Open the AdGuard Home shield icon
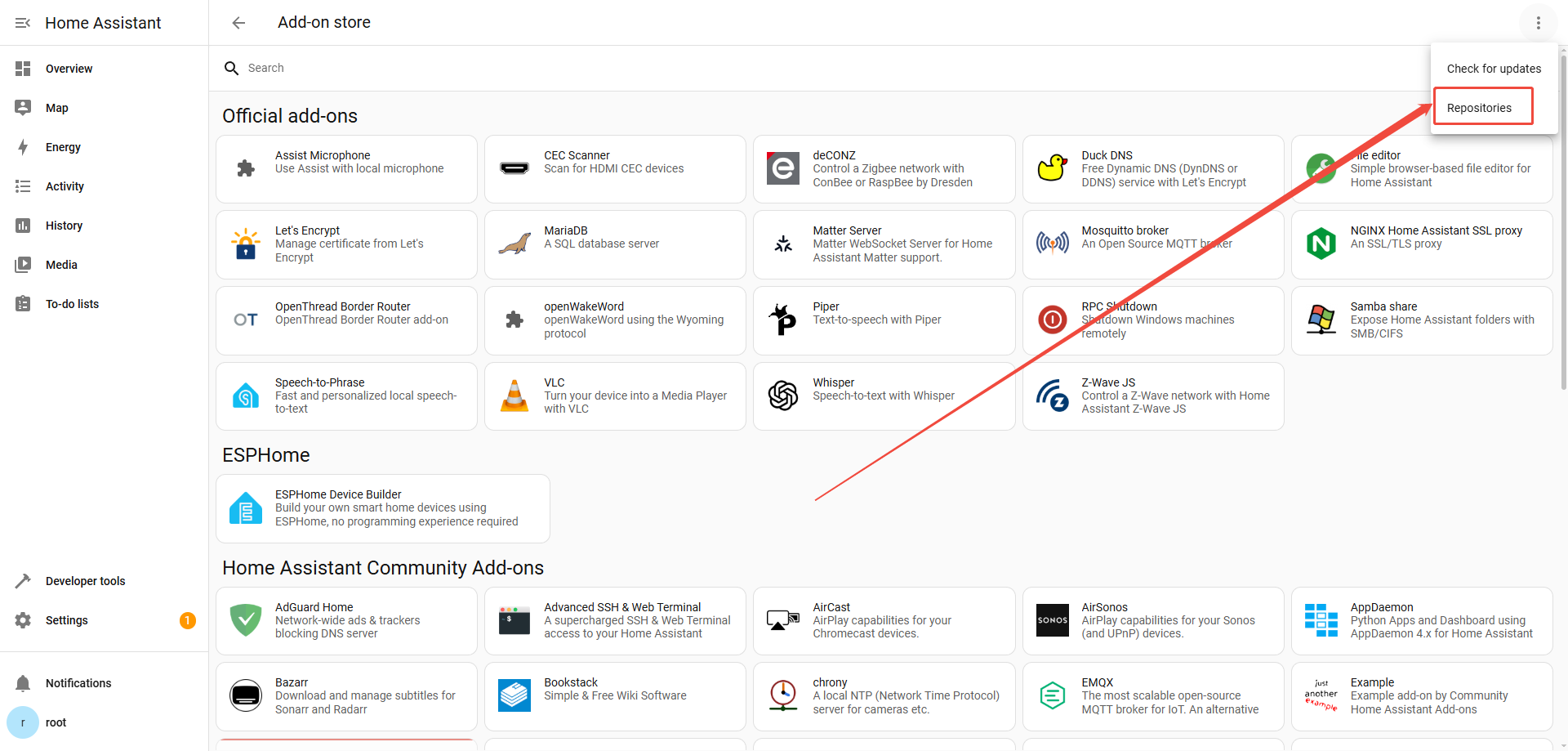 (x=246, y=620)
